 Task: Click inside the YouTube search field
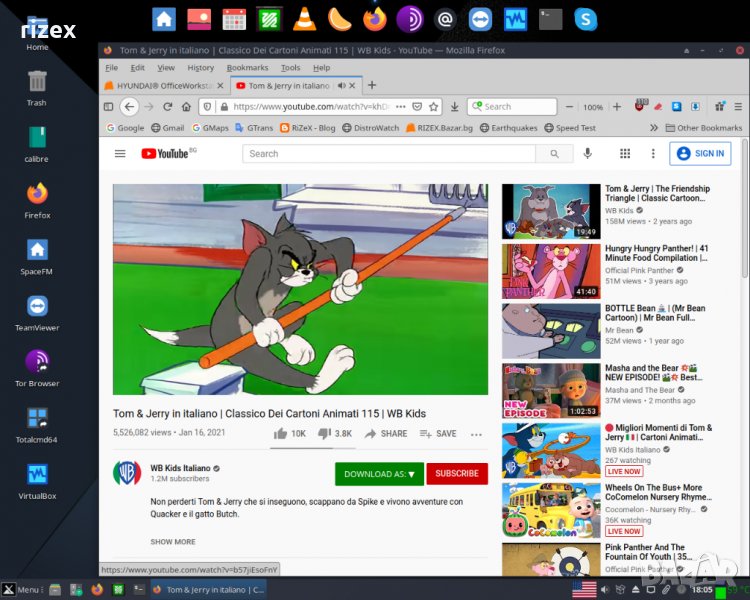(x=390, y=154)
